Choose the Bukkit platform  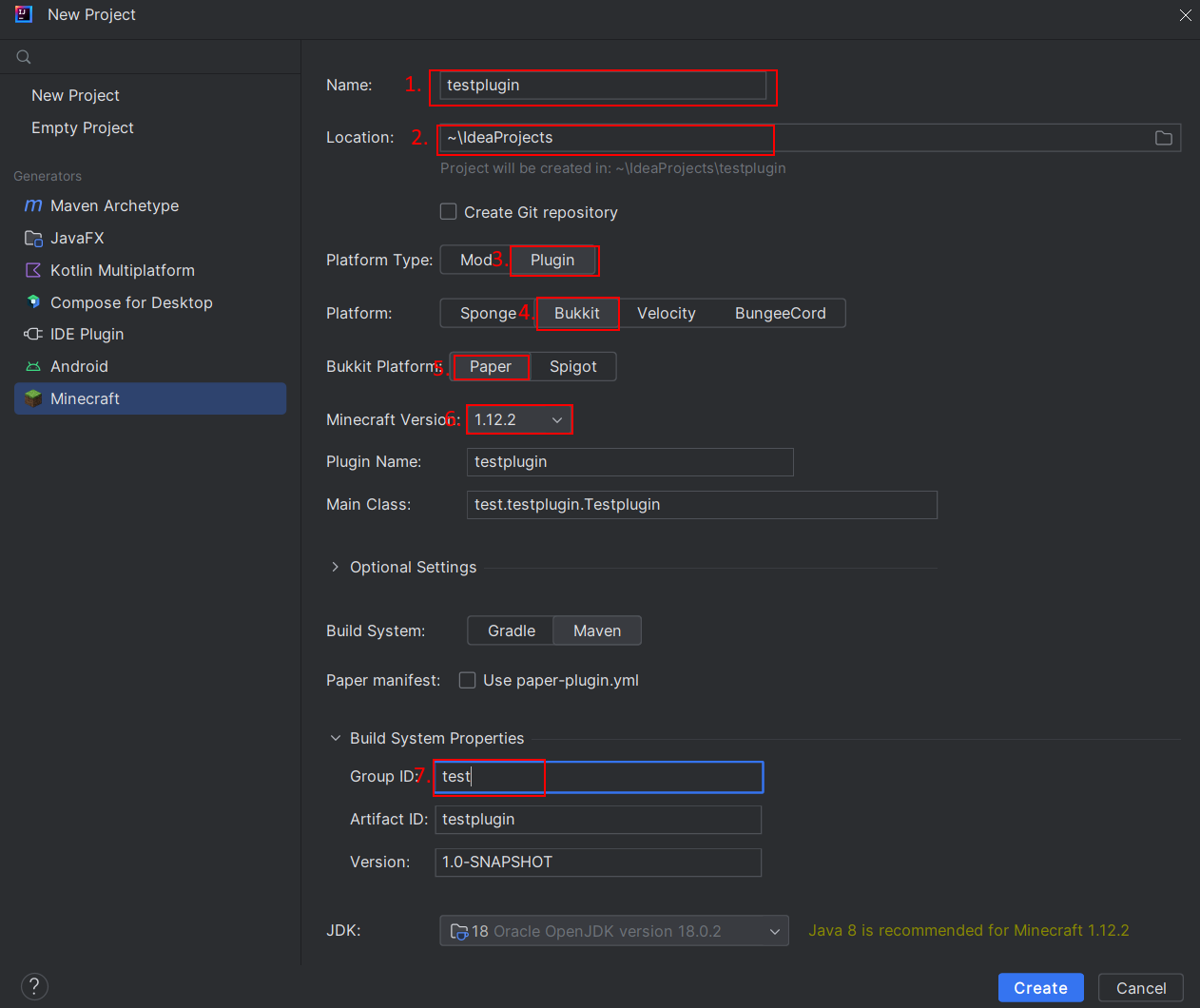577,313
